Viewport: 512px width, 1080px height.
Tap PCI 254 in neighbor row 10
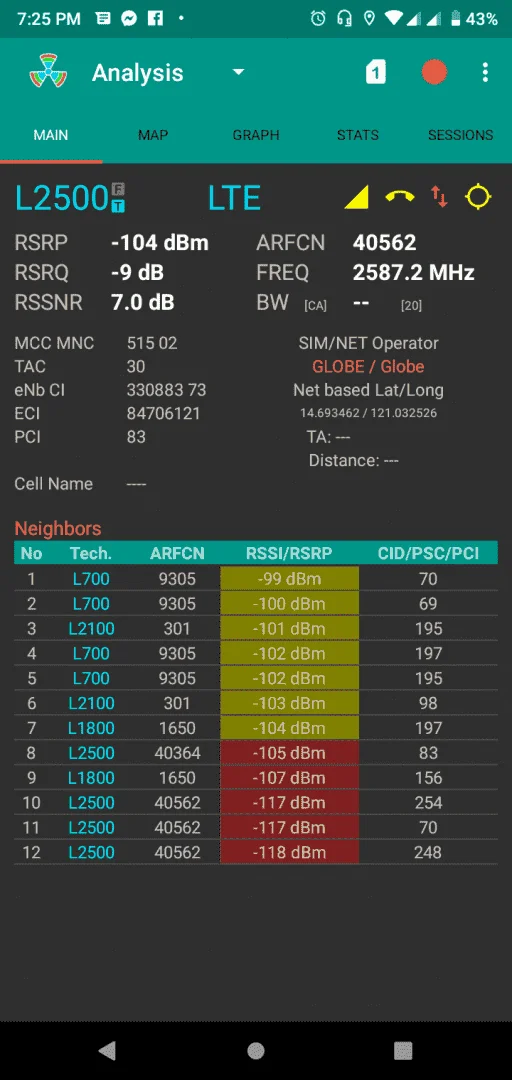(x=428, y=802)
